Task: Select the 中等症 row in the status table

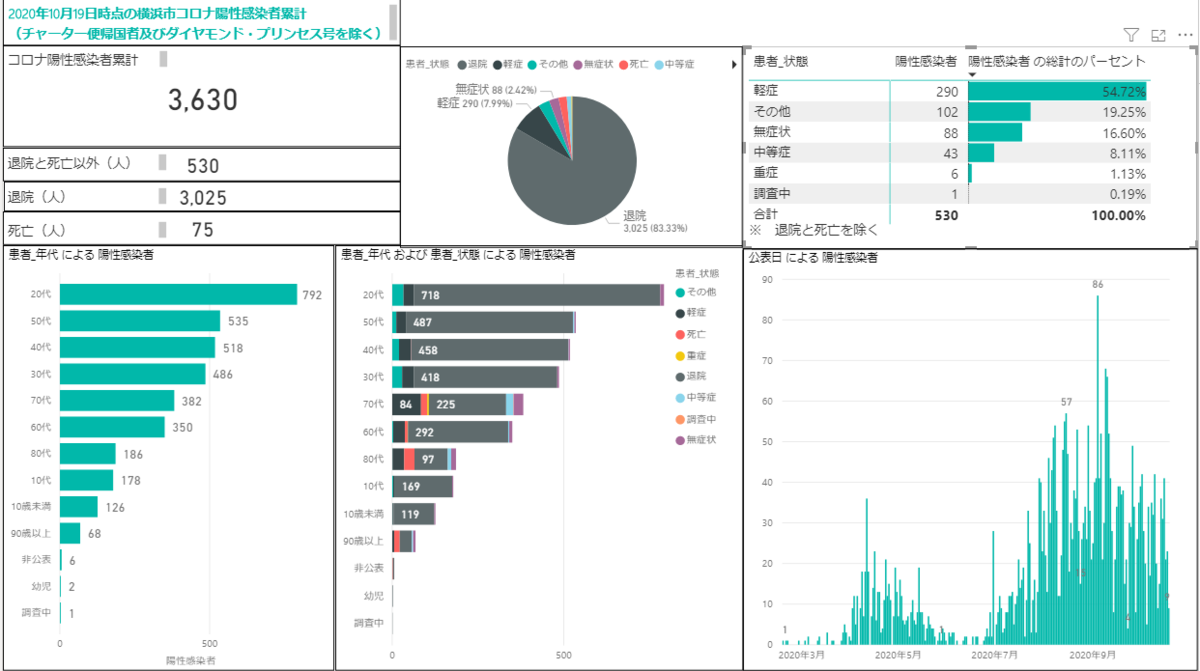Action: 950,153
